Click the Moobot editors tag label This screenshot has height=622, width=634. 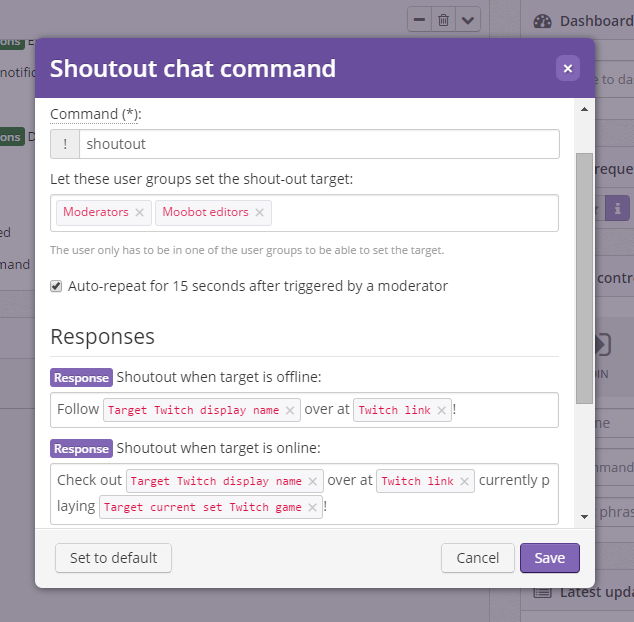[x=205, y=212]
